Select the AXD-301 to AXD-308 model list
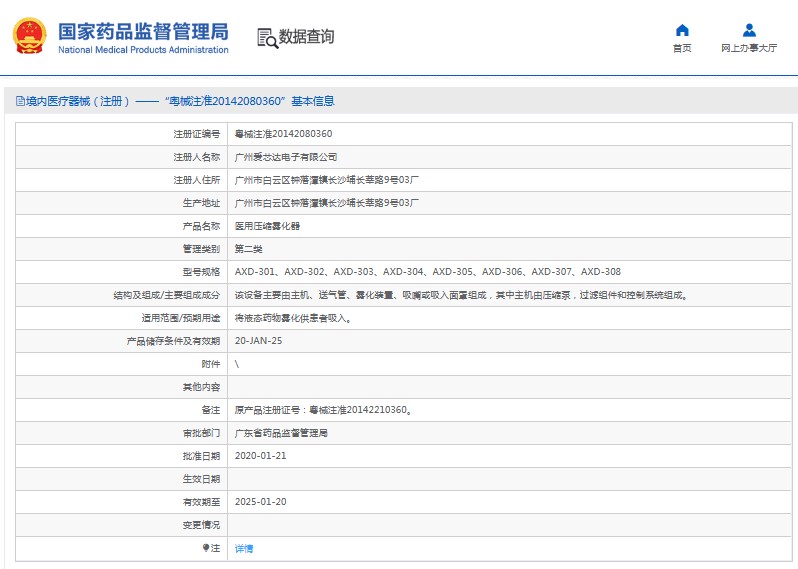This screenshot has height=569, width=798. click(428, 272)
